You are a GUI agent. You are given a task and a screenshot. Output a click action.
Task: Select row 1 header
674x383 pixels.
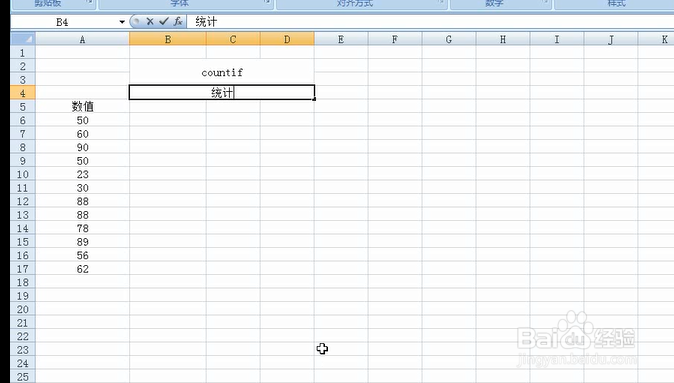[x=23, y=52]
